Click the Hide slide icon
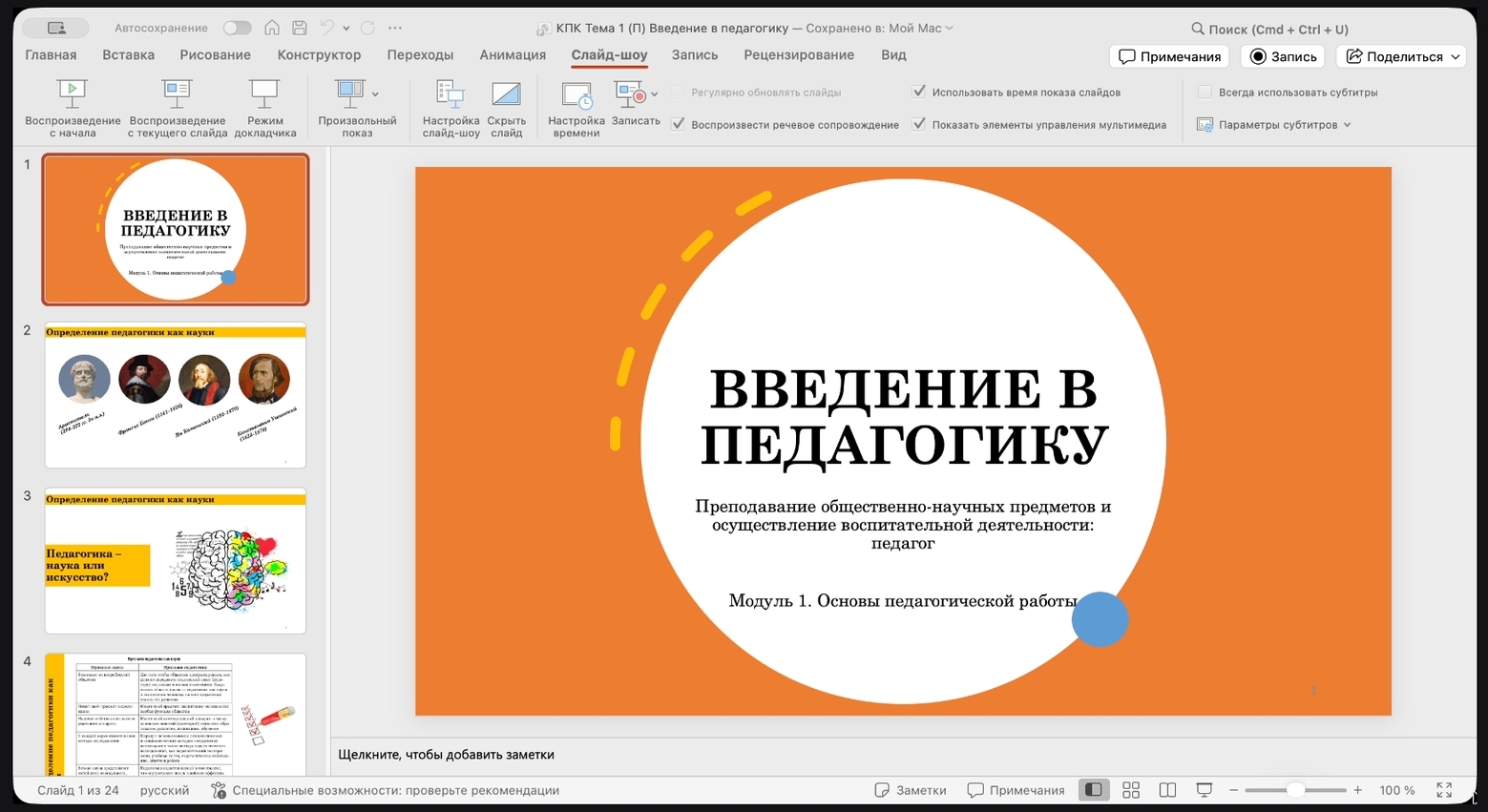This screenshot has height=812, width=1488. 506,94
